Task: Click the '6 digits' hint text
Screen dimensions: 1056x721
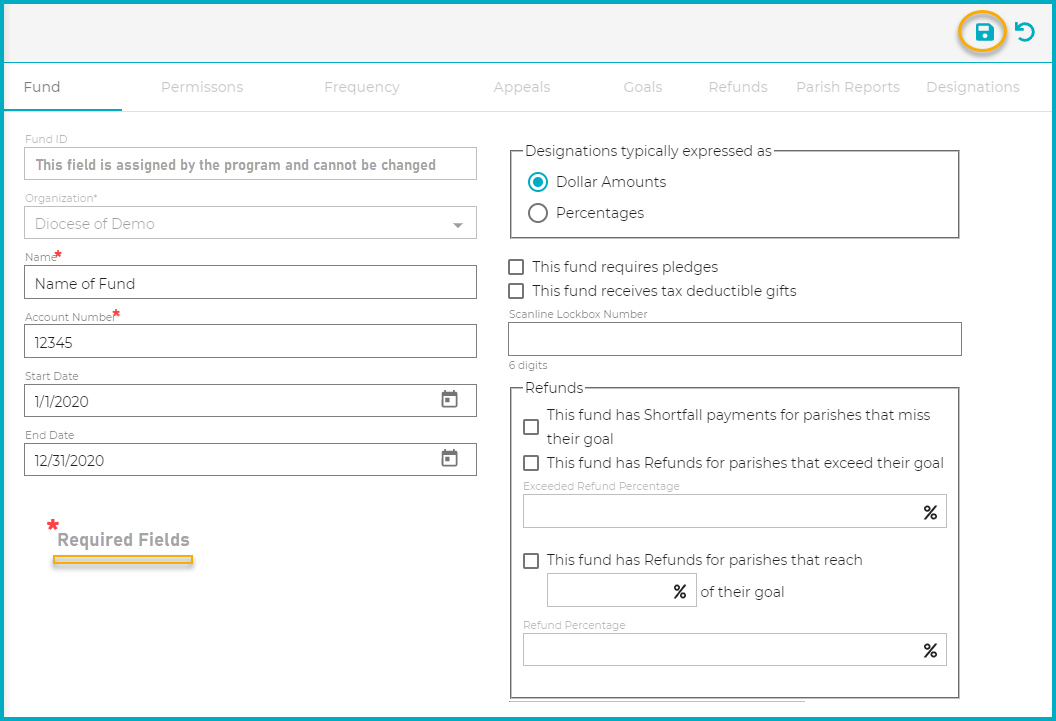Action: [528, 365]
